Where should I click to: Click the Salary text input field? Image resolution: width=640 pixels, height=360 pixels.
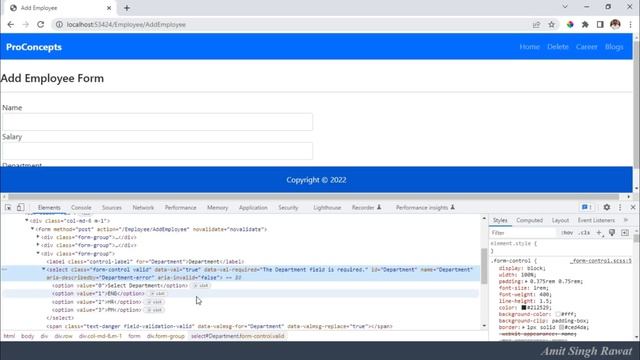158,151
